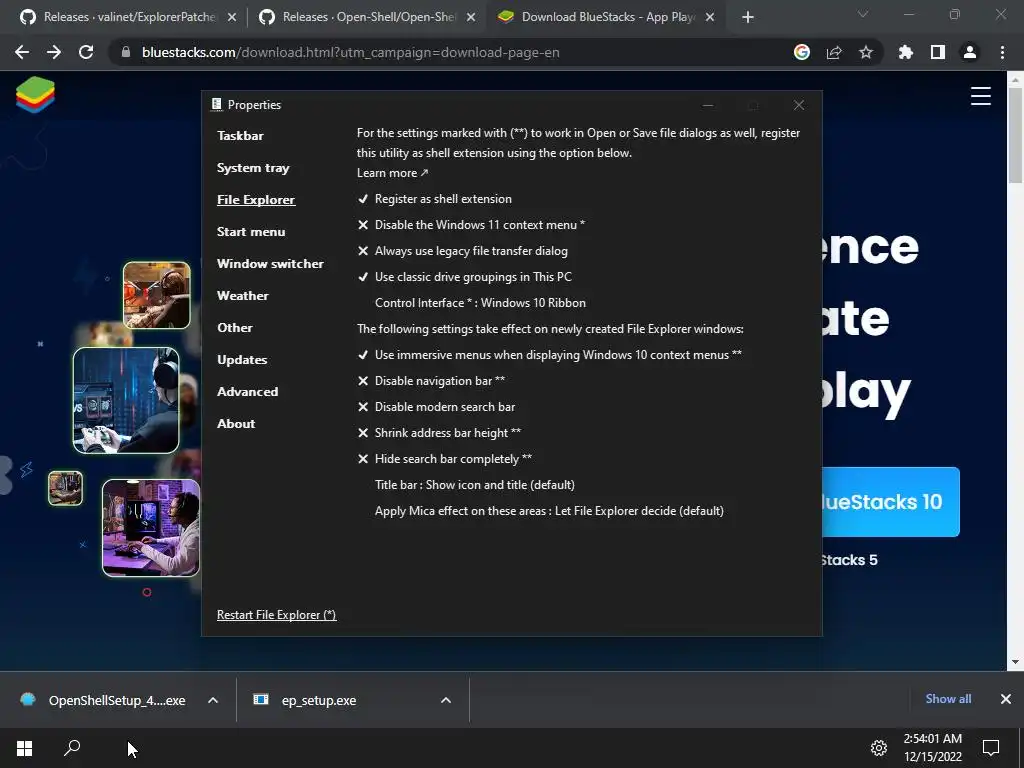Select Advanced section
Viewport: 1024px width, 768px height.
[x=248, y=392]
